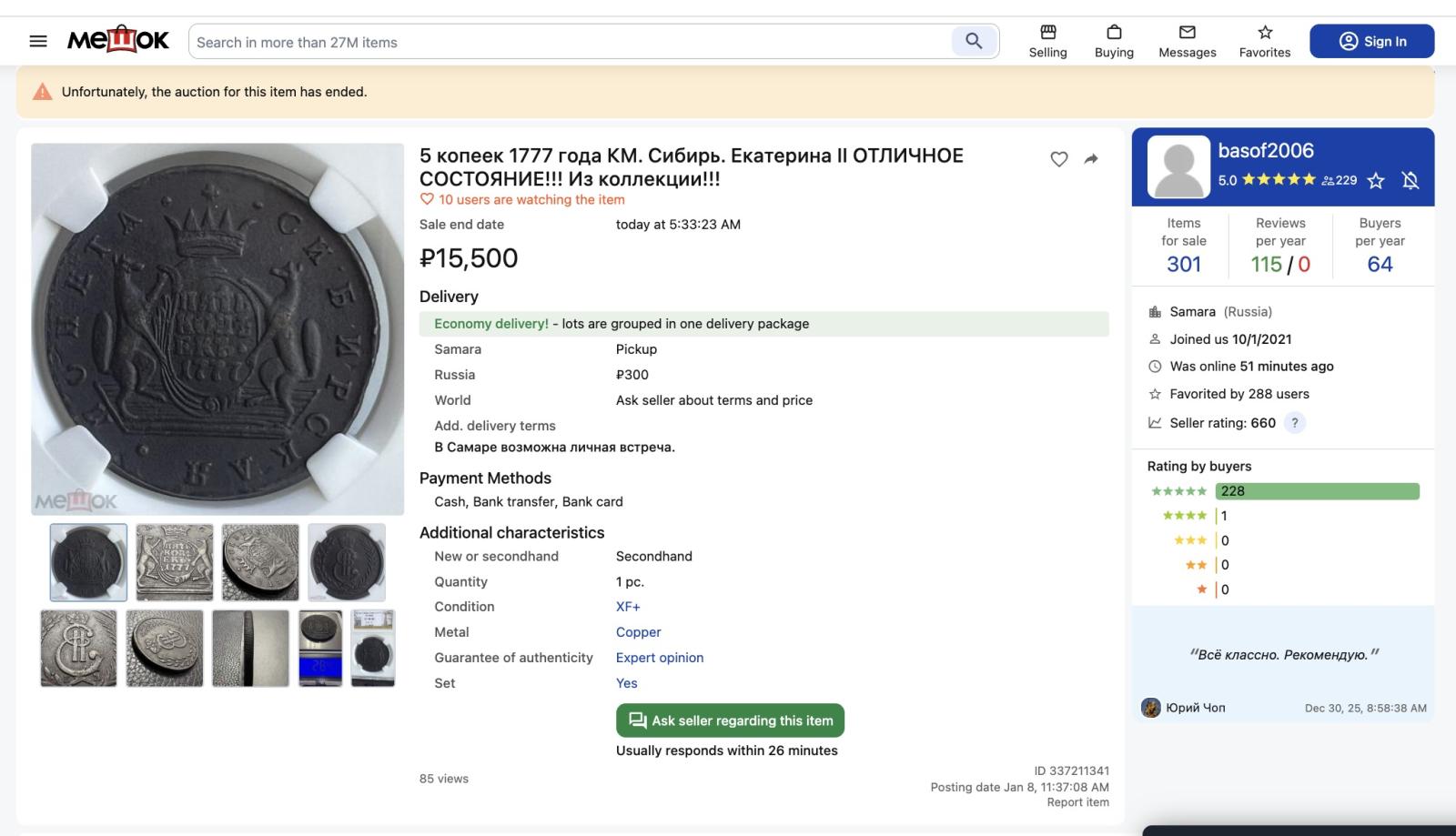Click the Sign In button
The image size is (1456, 836).
click(x=1371, y=41)
